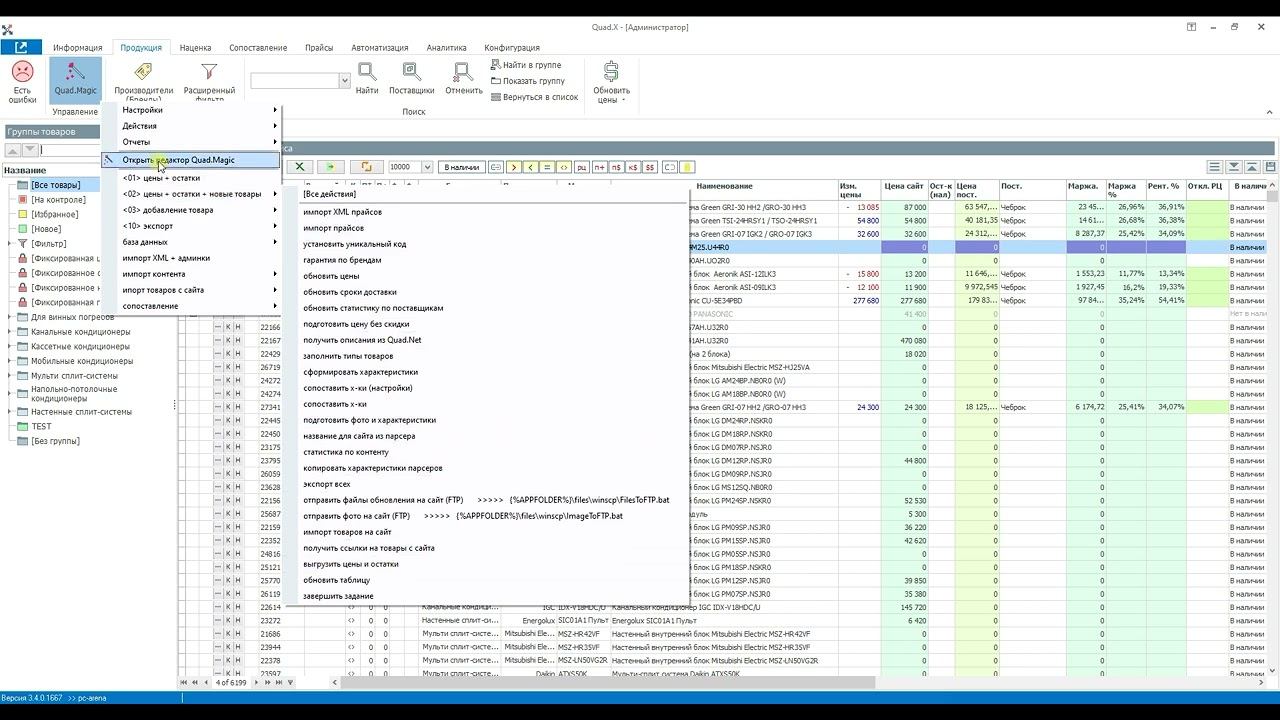Switch to the Наценка ribbon tab
Screen dimensions: 1280x720
coord(196,47)
